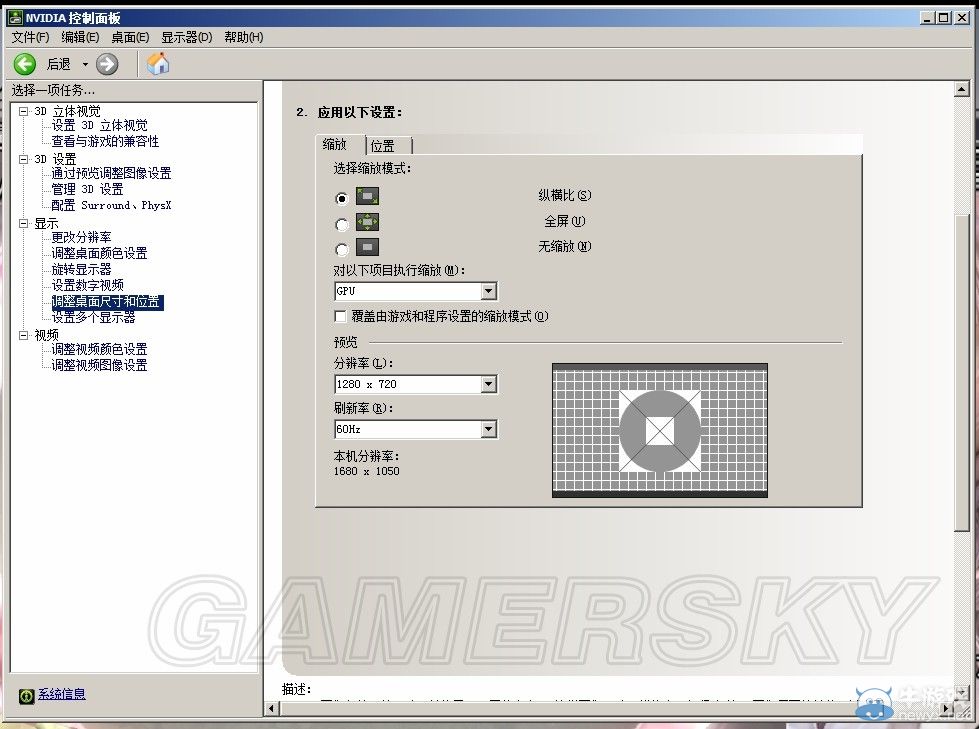Screen dimensions: 979x729
Task: Click the no-scaling mode icon
Action: pos(367,247)
